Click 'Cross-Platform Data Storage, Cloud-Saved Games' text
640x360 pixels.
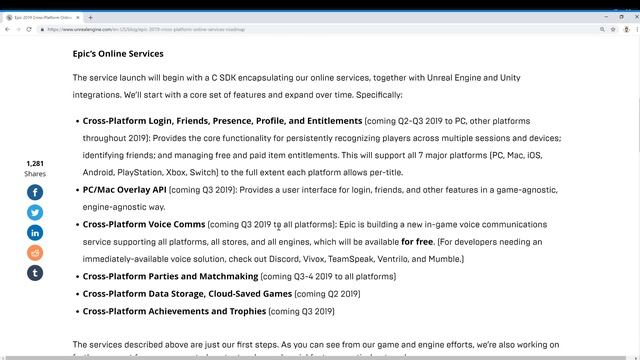tap(187, 294)
